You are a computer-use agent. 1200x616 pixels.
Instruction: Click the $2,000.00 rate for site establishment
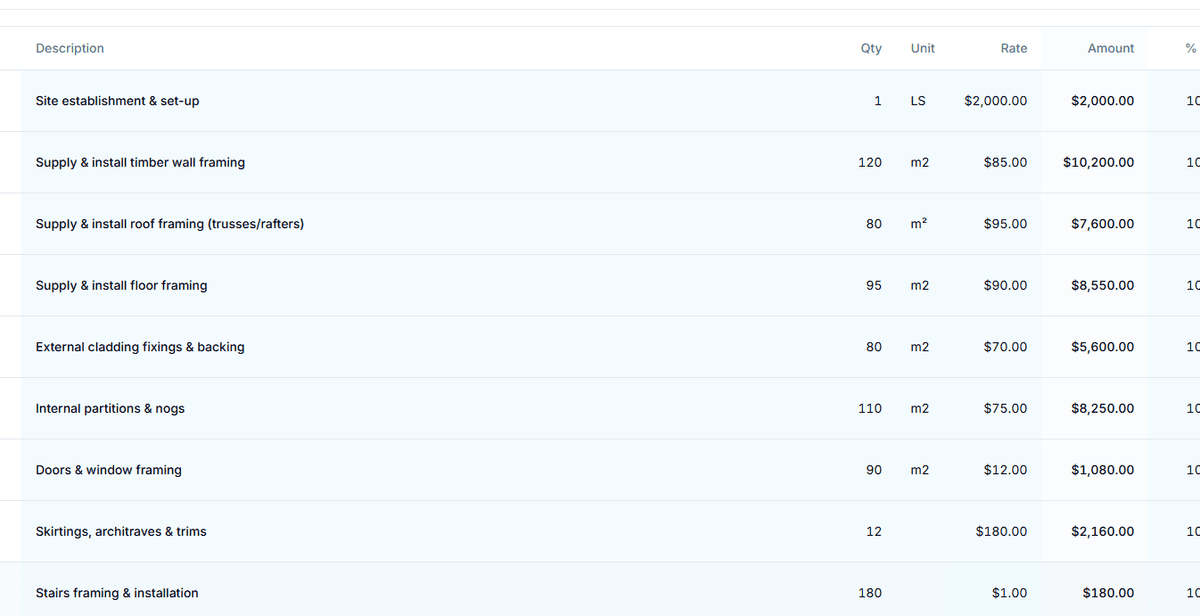coord(995,101)
